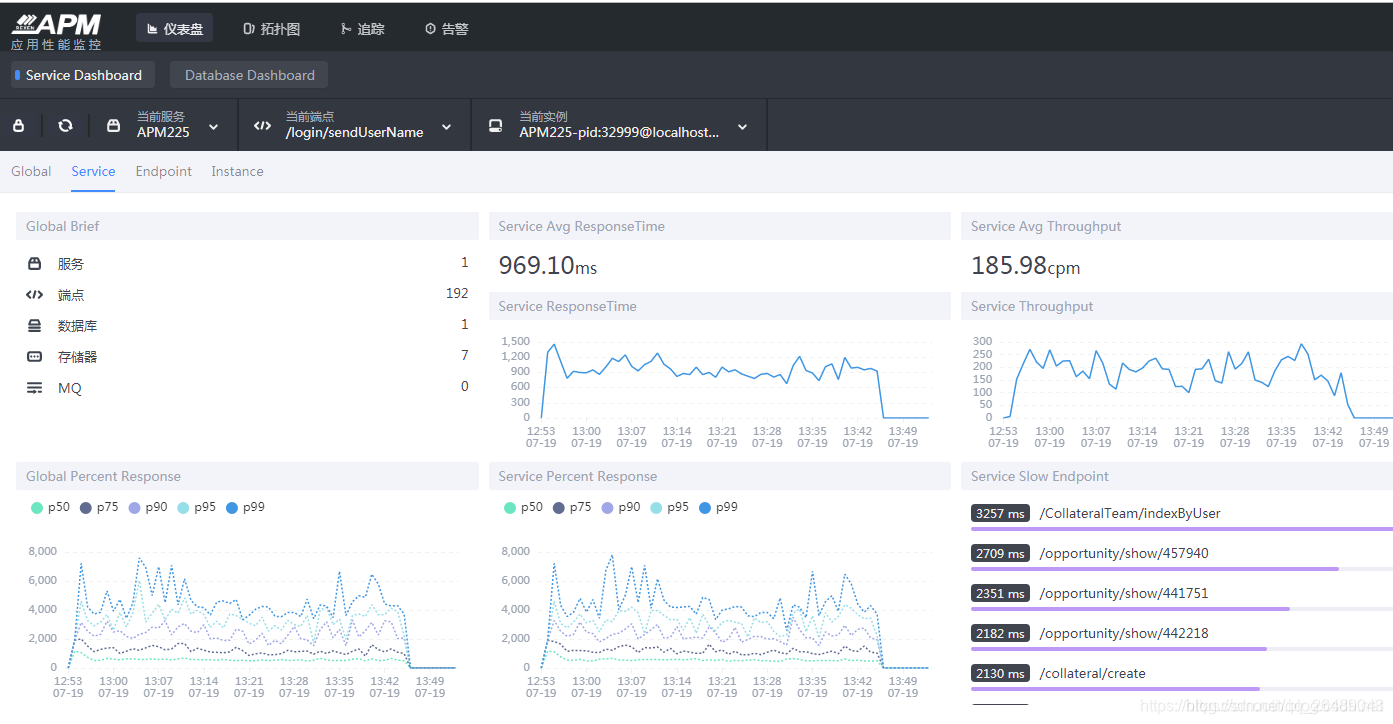Click the 端点 code icon in Global Brief

pyautogui.click(x=35, y=295)
